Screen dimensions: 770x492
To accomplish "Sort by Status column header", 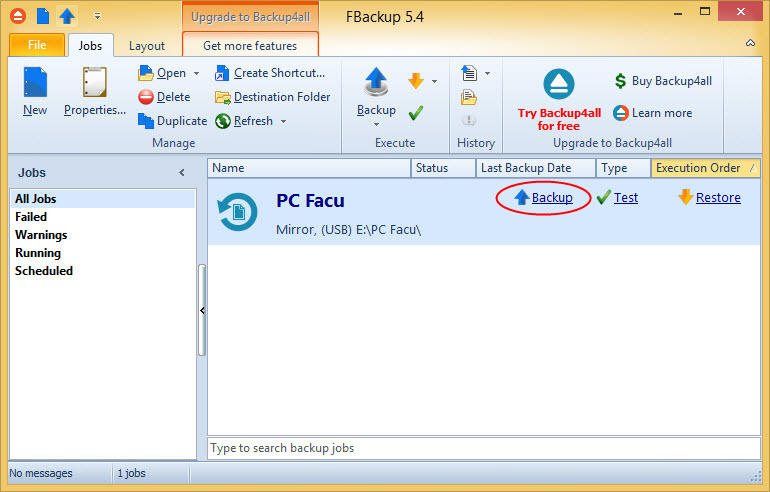I will pos(443,168).
